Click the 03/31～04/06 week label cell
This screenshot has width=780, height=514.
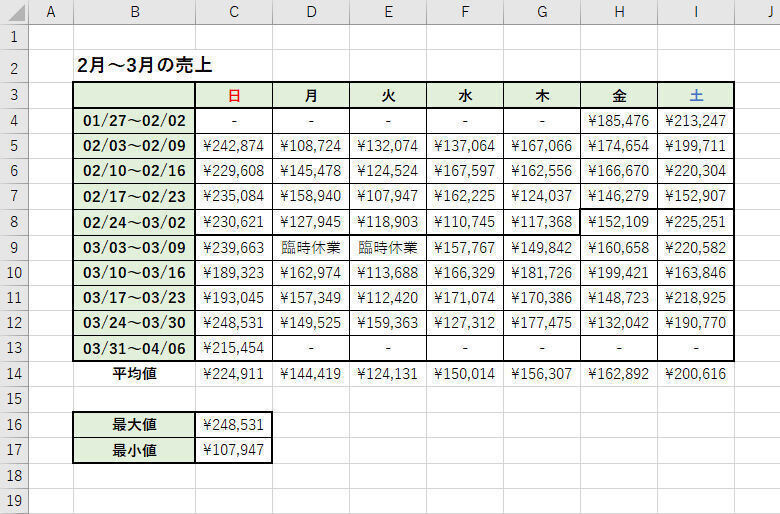[134, 348]
